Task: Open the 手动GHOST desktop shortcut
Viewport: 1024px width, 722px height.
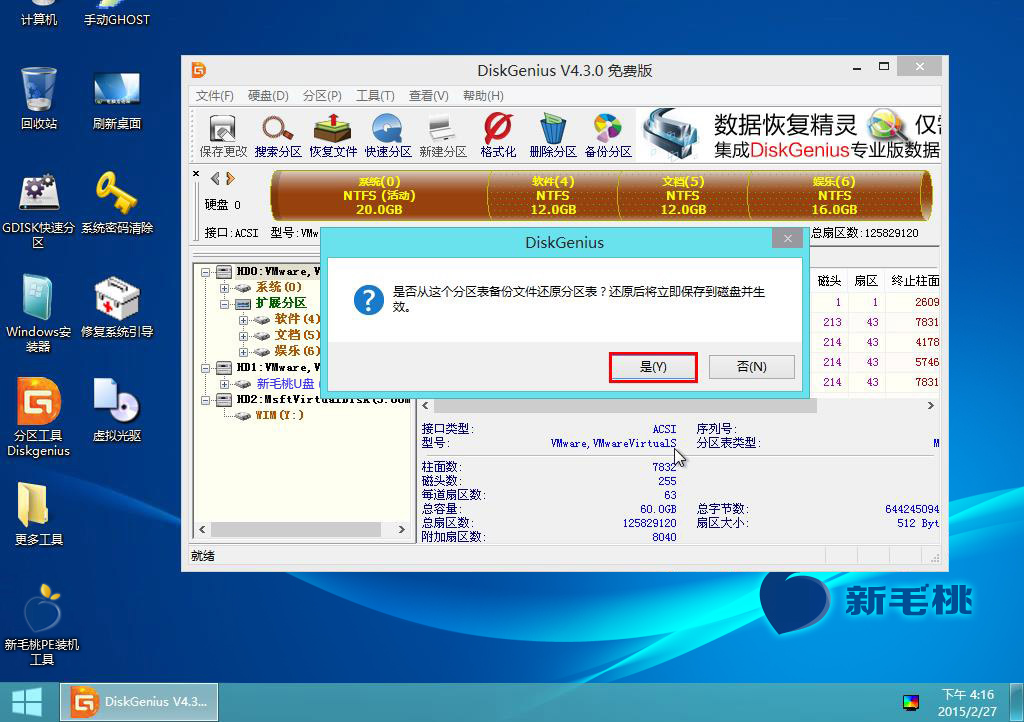Action: point(117,13)
